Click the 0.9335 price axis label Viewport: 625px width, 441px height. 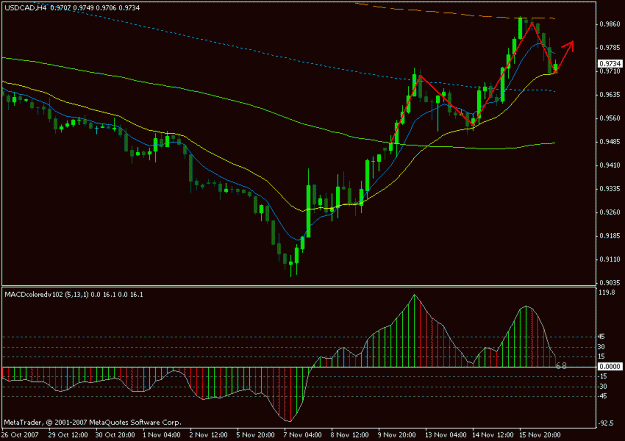pos(610,189)
